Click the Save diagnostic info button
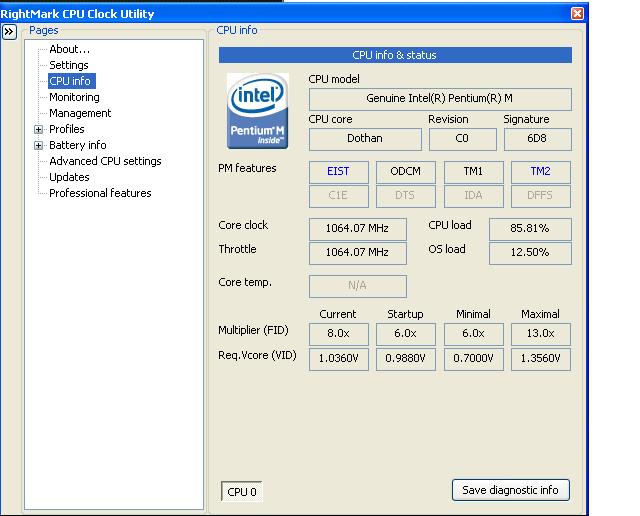The image size is (640, 516). pos(511,490)
